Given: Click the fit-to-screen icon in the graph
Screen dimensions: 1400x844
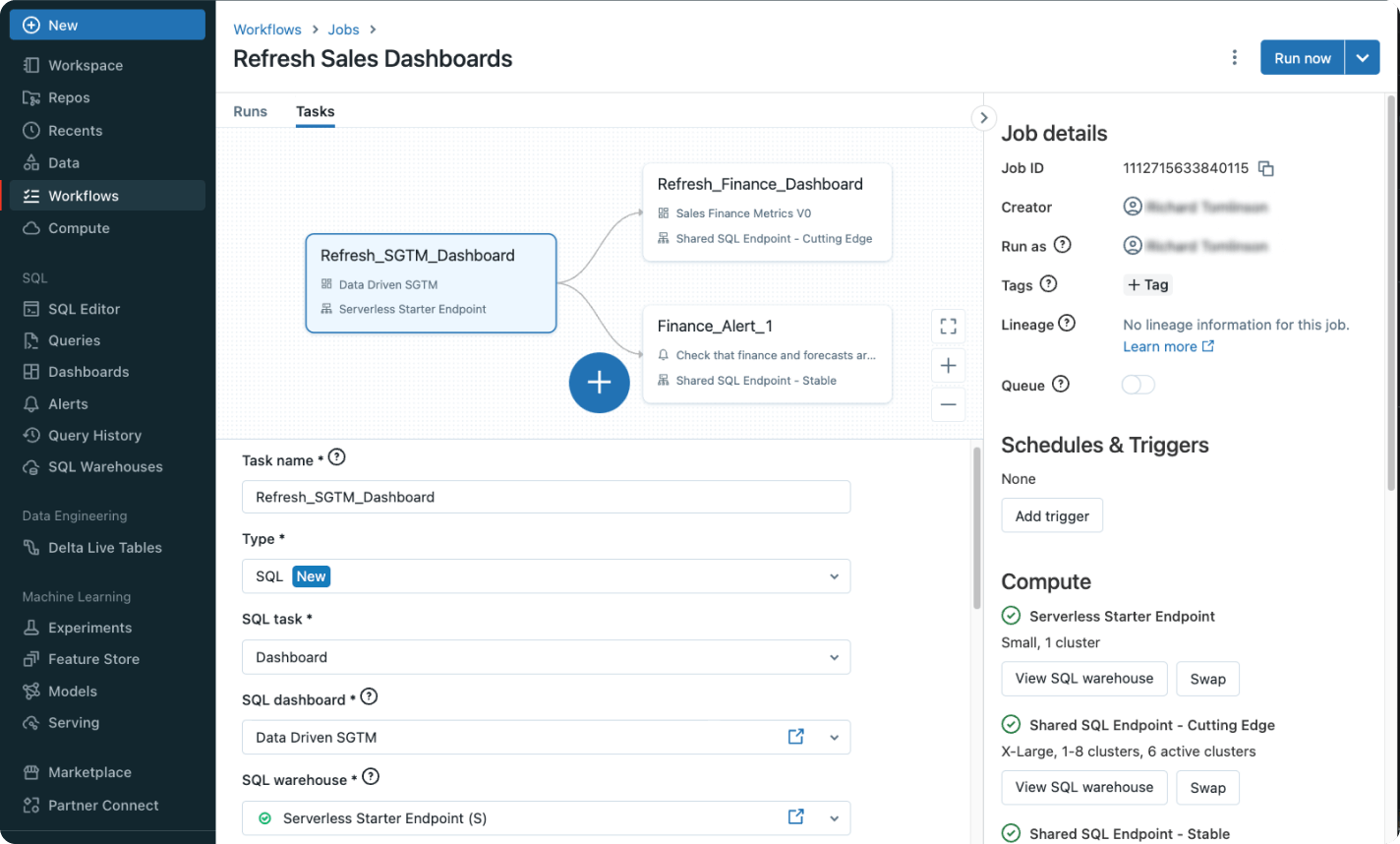Looking at the screenshot, I should (x=948, y=326).
